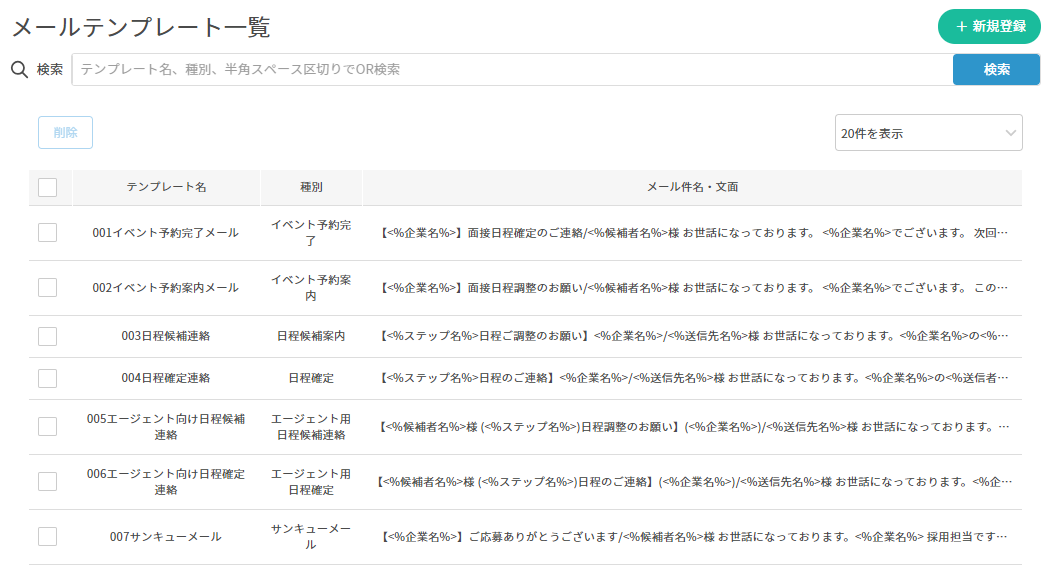Click the 新規登録 button
1057x575 pixels.
(988, 27)
